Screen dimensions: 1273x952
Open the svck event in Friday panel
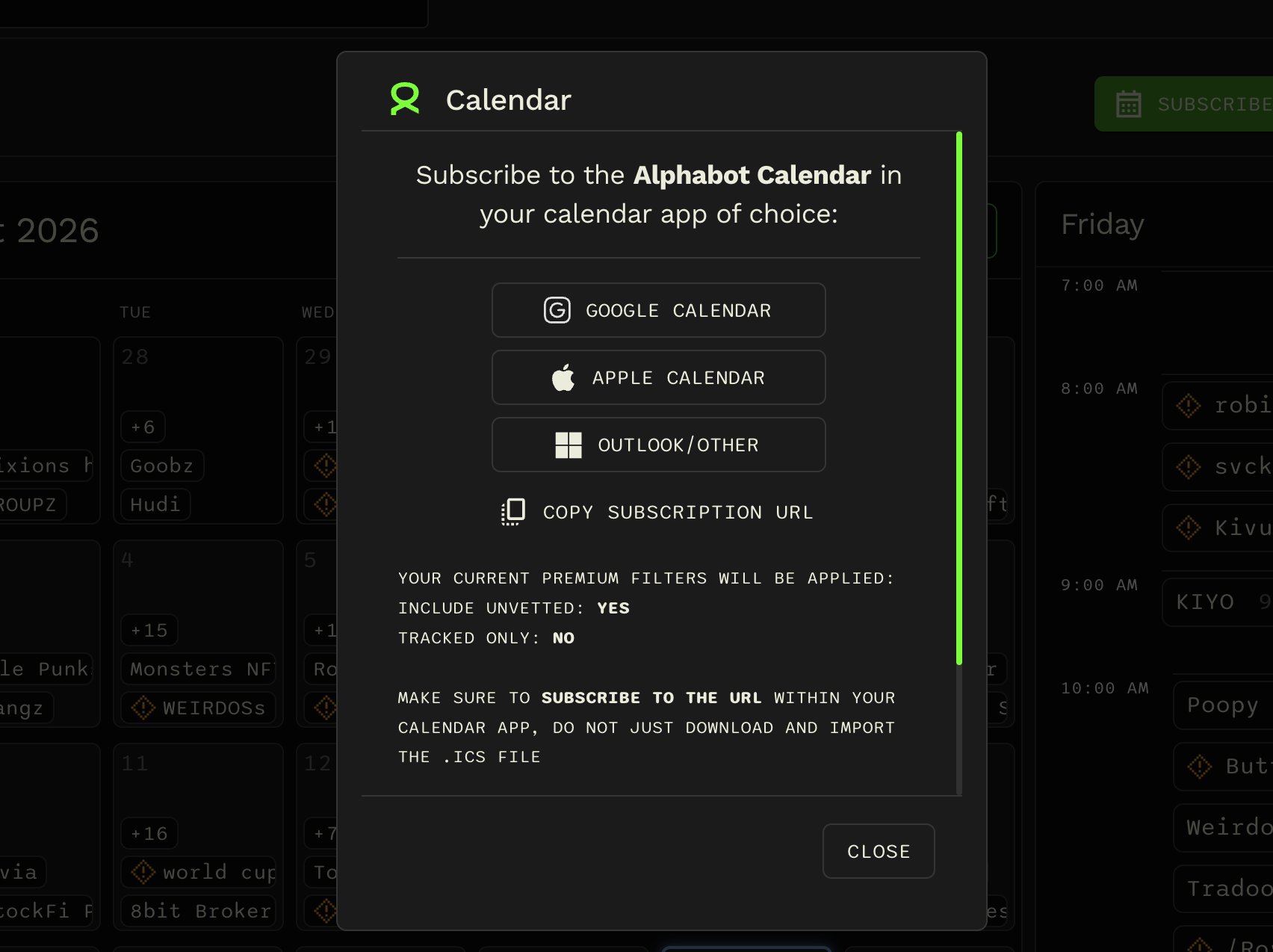1218,466
